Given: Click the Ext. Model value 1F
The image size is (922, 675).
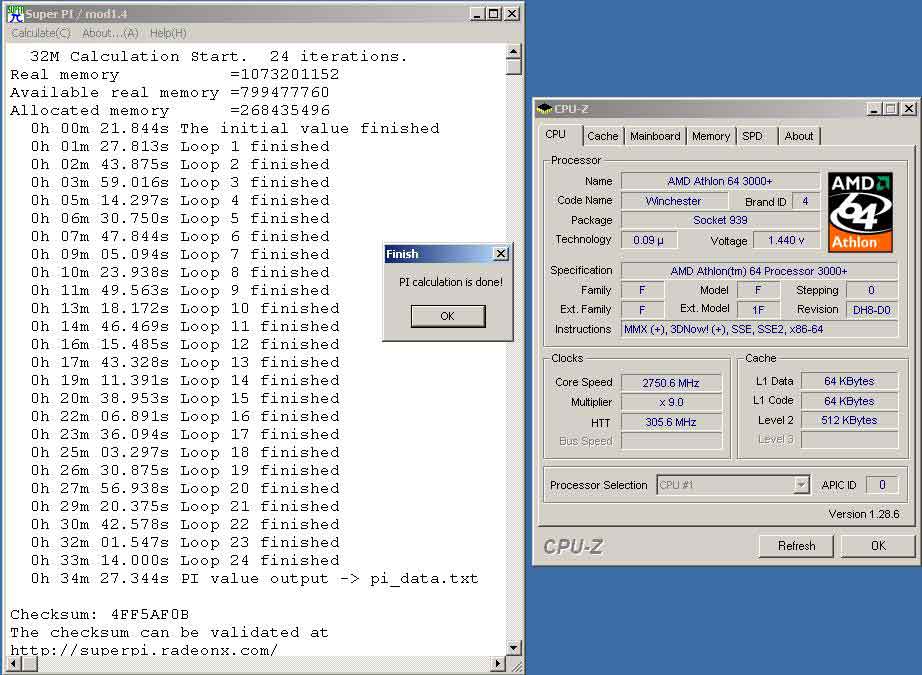Looking at the screenshot, I should [758, 310].
